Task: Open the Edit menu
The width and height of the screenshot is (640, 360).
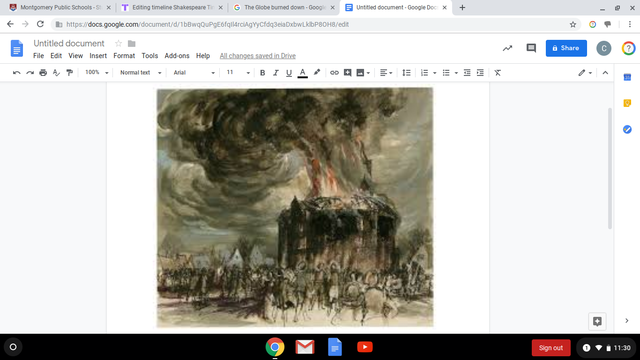Action: (56, 56)
